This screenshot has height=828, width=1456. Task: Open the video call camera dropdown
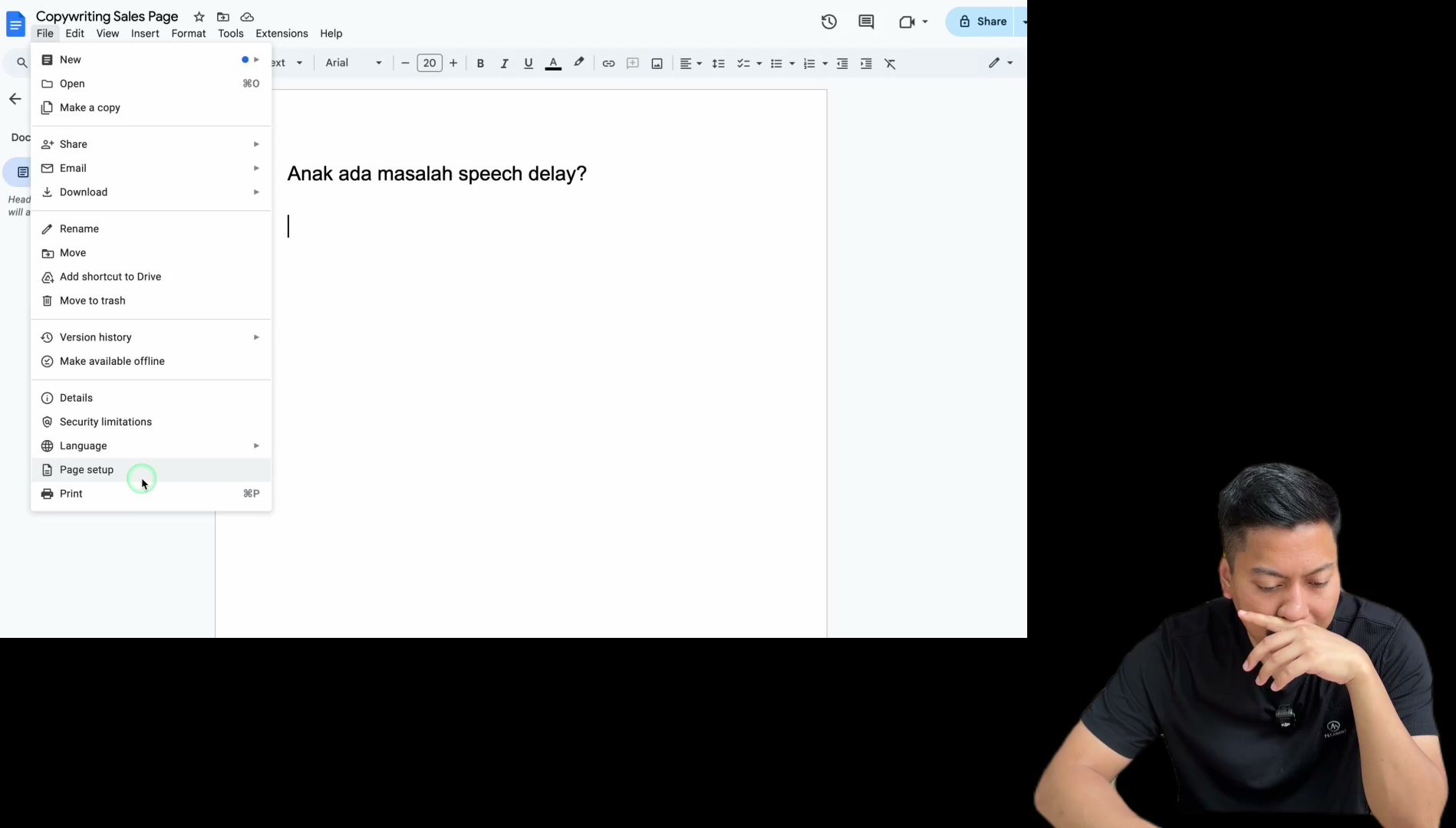913,22
